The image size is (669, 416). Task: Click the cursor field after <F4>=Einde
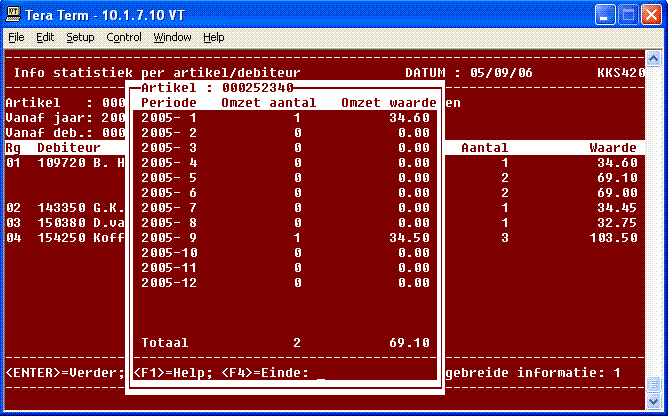click(320, 373)
